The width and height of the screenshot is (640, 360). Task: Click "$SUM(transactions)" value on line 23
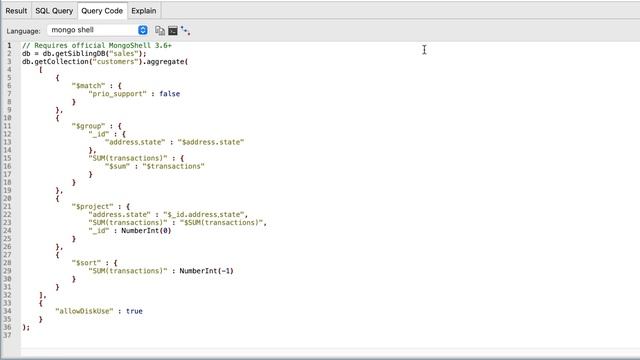point(221,223)
